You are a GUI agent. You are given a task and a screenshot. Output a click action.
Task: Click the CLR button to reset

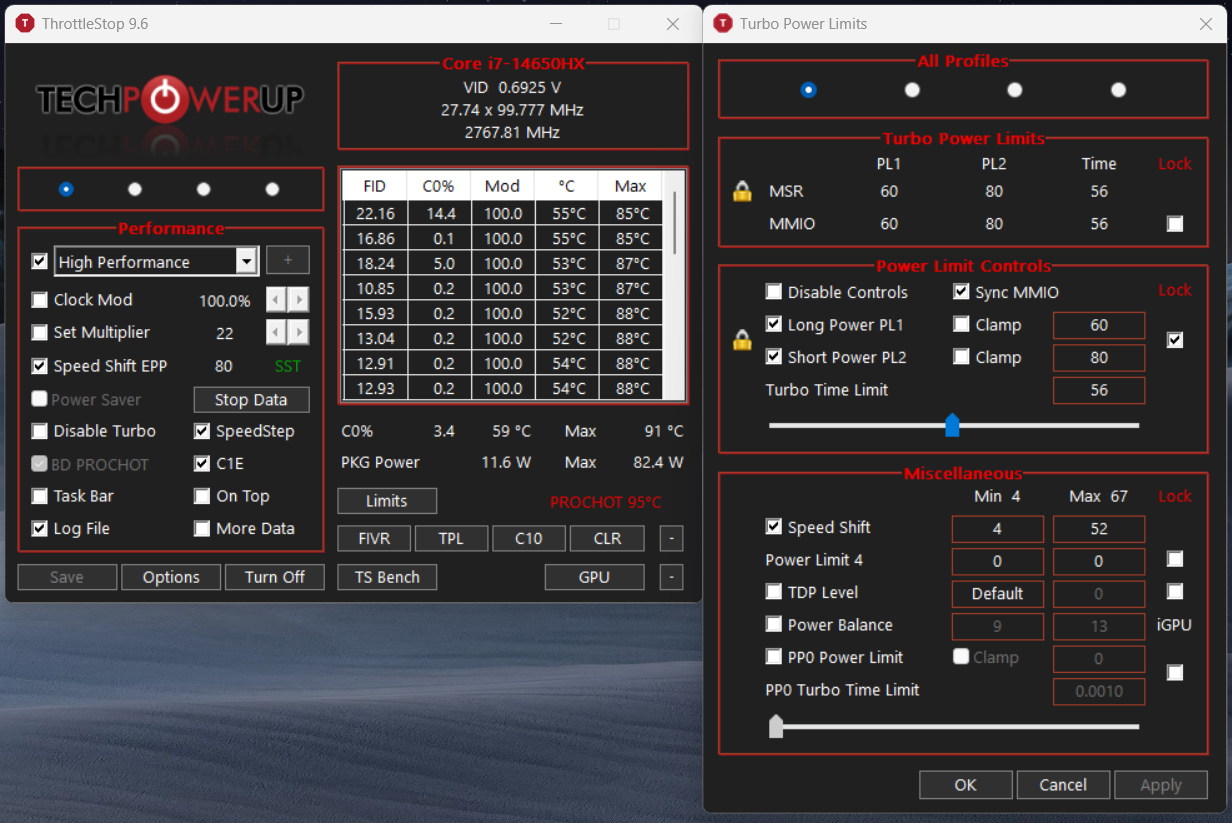pyautogui.click(x=607, y=538)
